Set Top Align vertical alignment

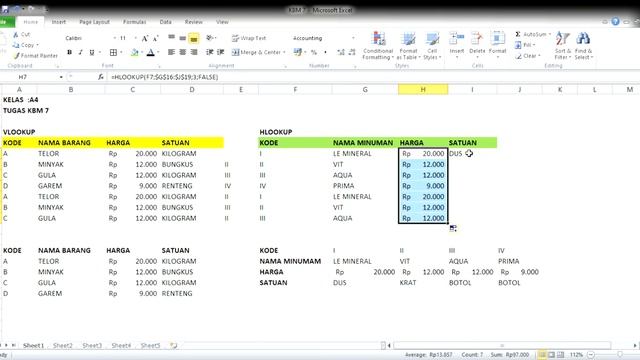pyautogui.click(x=171, y=38)
